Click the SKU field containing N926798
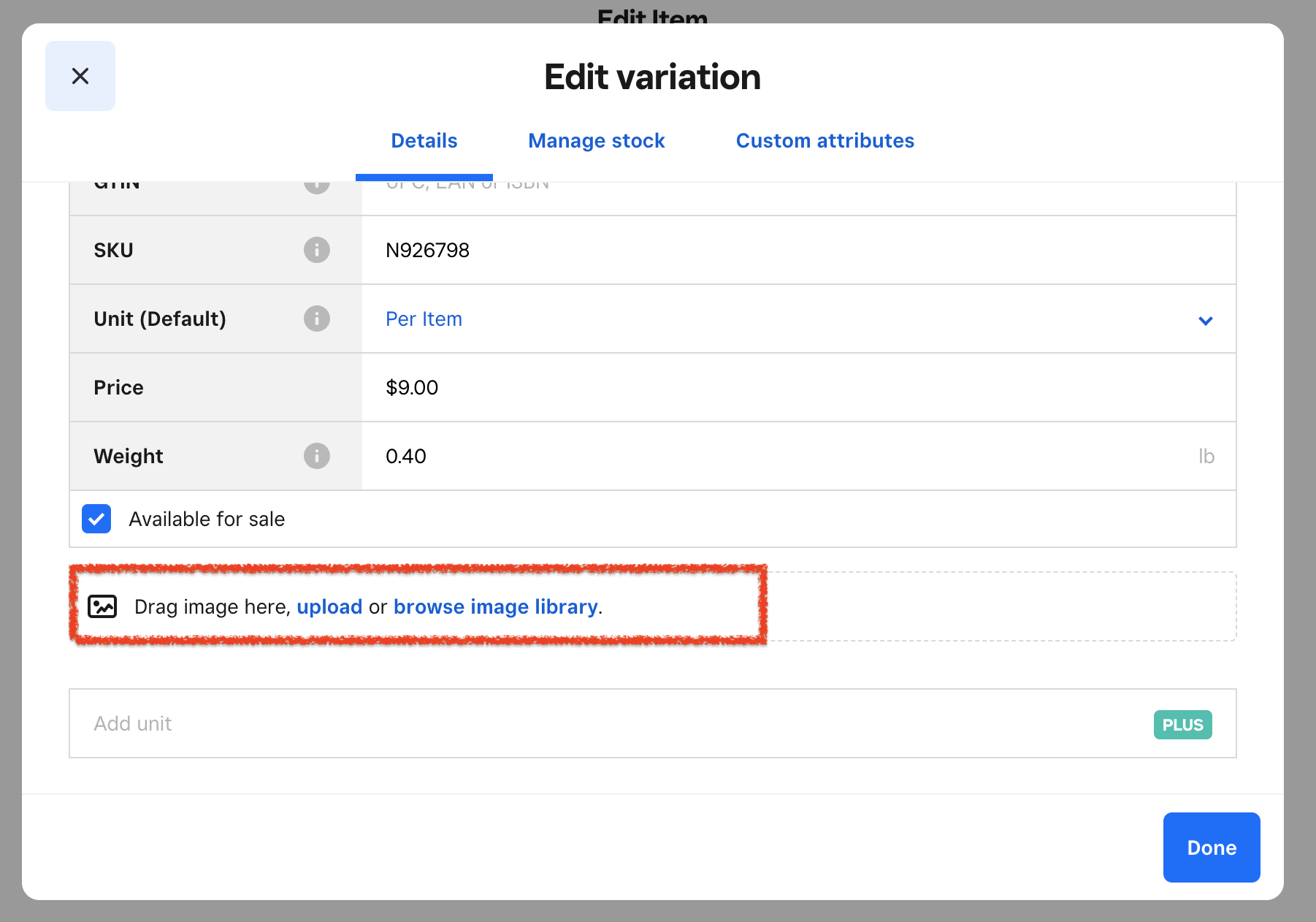The height and width of the screenshot is (922, 1316). tap(799, 250)
